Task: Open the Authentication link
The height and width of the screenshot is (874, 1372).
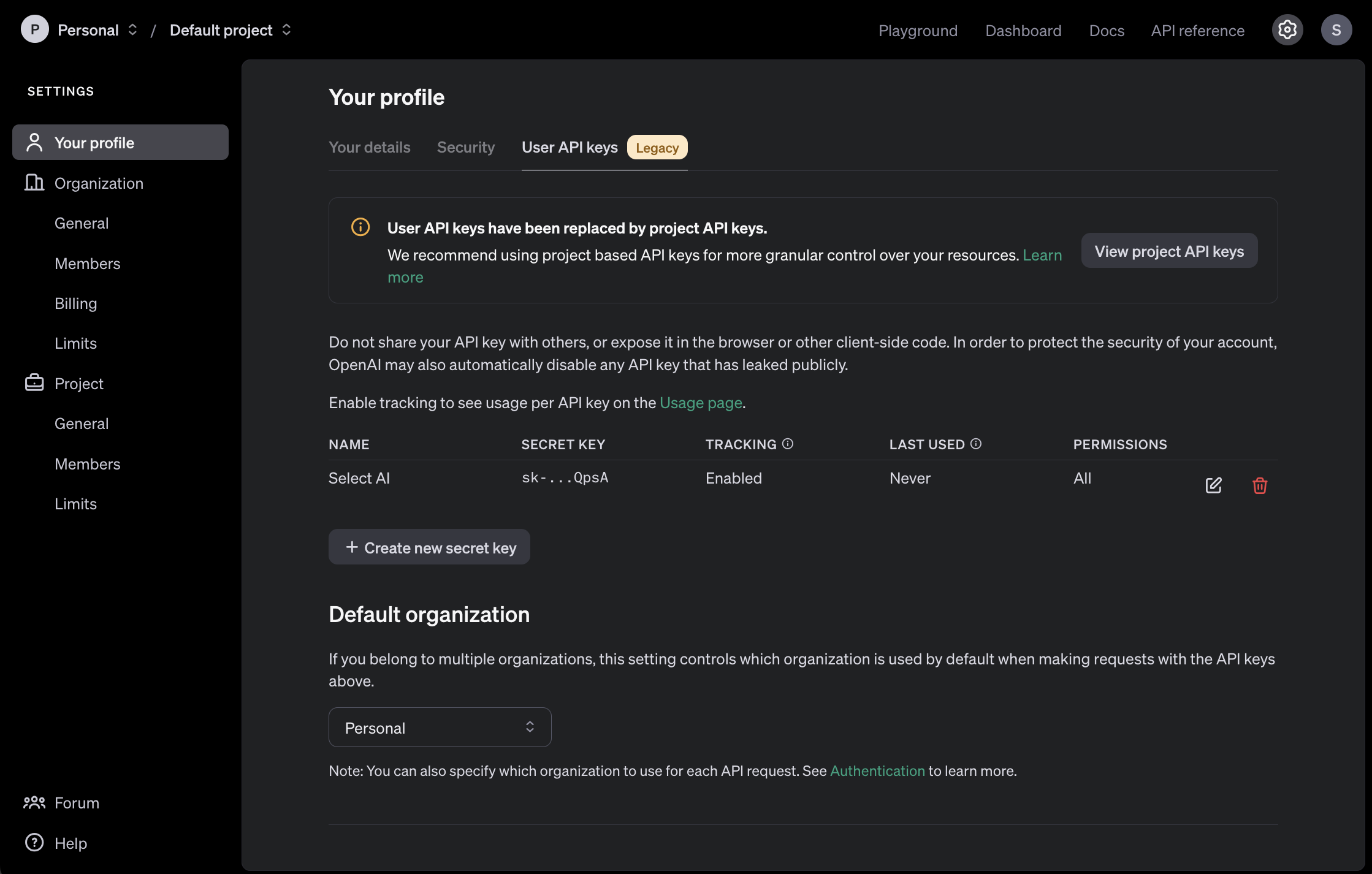Action: [x=877, y=771]
